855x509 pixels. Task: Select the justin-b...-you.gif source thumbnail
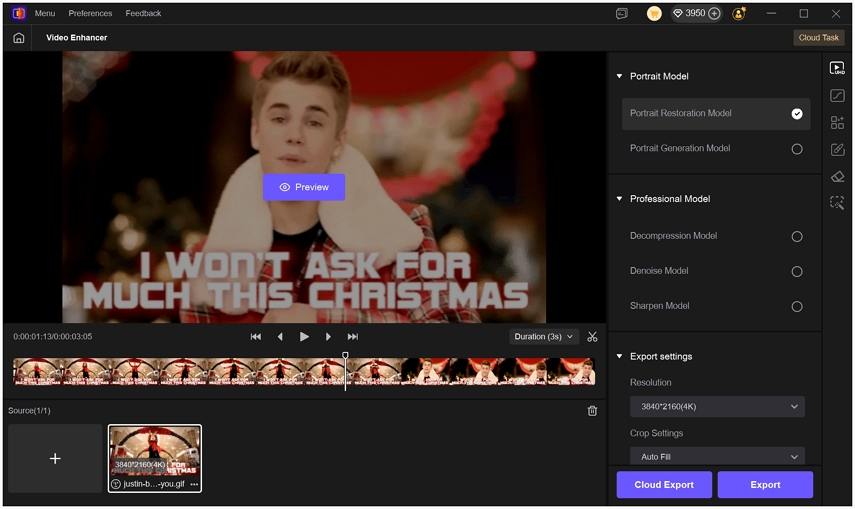(155, 458)
